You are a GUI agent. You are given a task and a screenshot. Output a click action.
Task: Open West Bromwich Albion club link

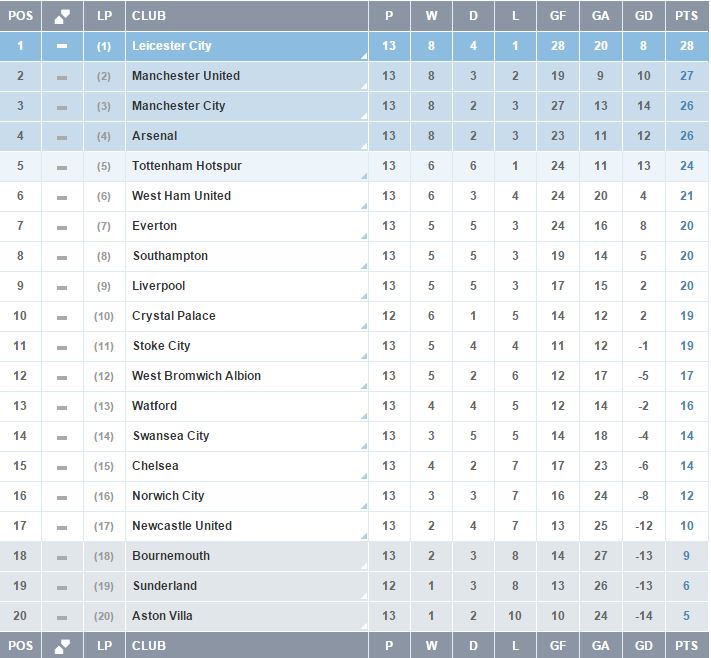click(196, 376)
